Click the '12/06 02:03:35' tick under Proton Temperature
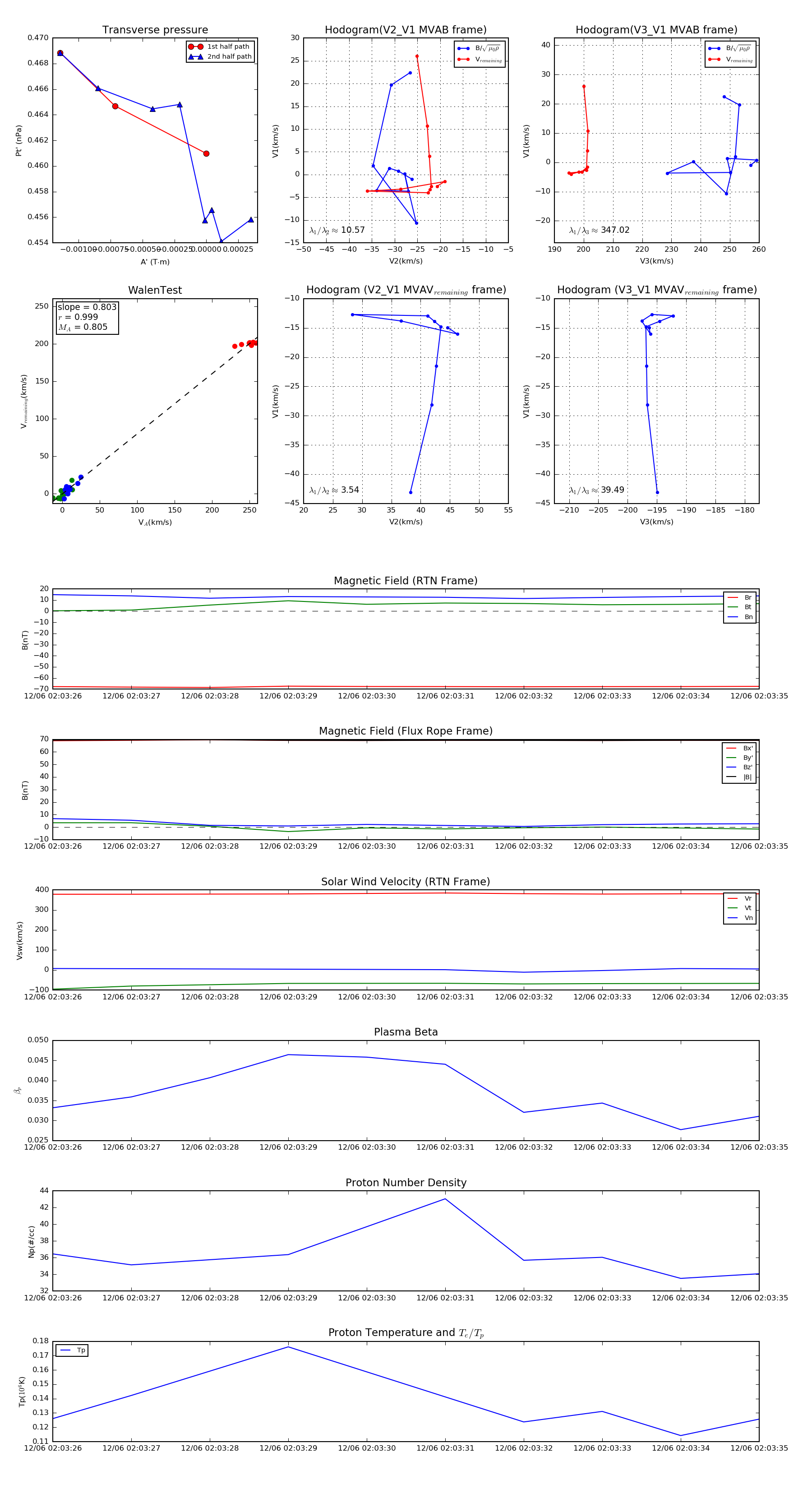The height and width of the screenshot is (1489, 812). (x=759, y=1448)
